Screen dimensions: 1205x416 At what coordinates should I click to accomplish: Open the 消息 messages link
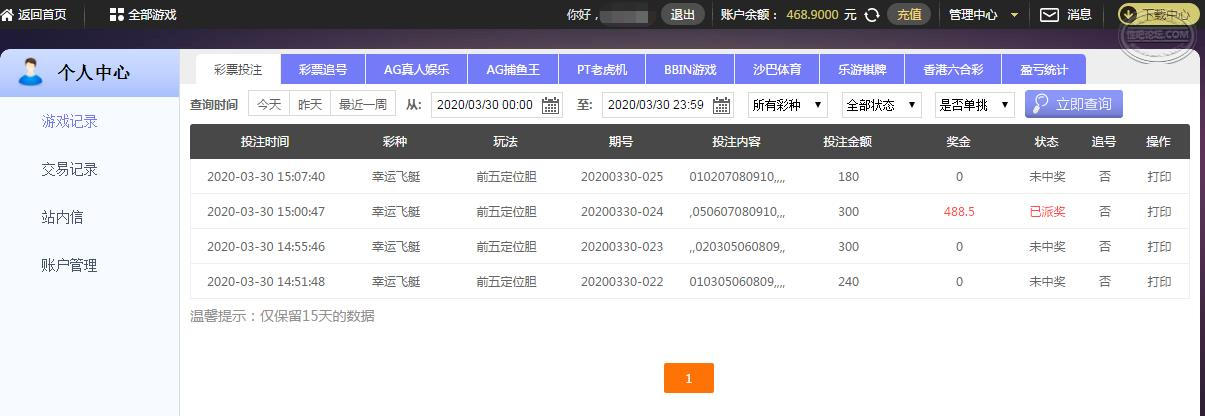1079,15
